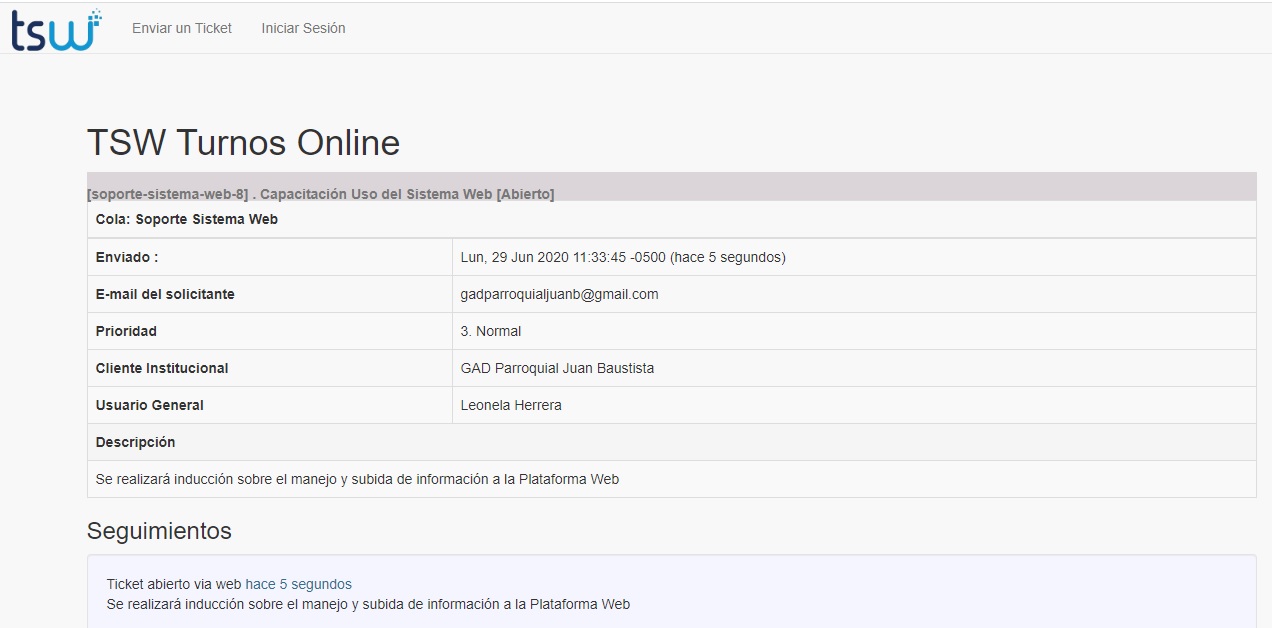Select GAD Parroquial Juan Baustista value

pos(557,368)
